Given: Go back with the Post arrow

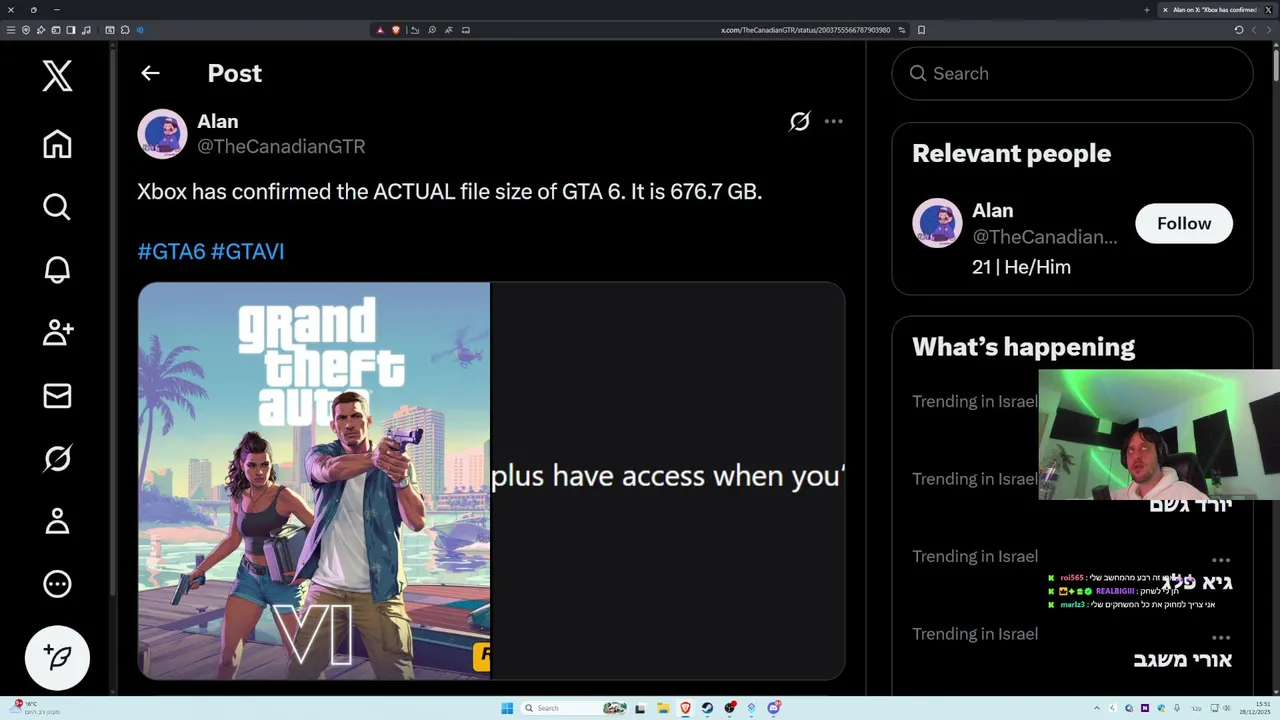Looking at the screenshot, I should point(150,73).
